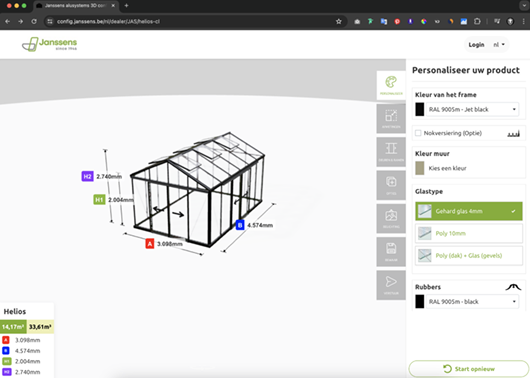Select Gehard glas 4mm glass type

[468, 211]
